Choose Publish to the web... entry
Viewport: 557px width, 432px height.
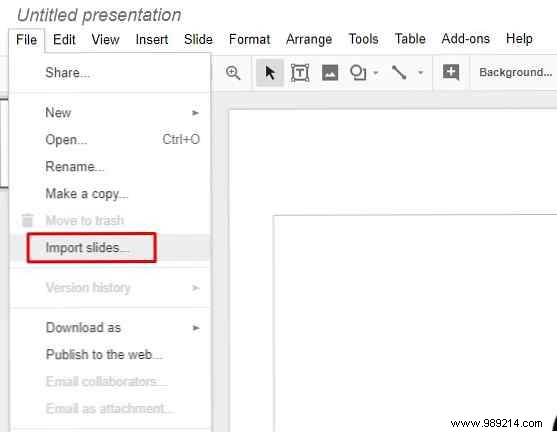tap(110, 355)
